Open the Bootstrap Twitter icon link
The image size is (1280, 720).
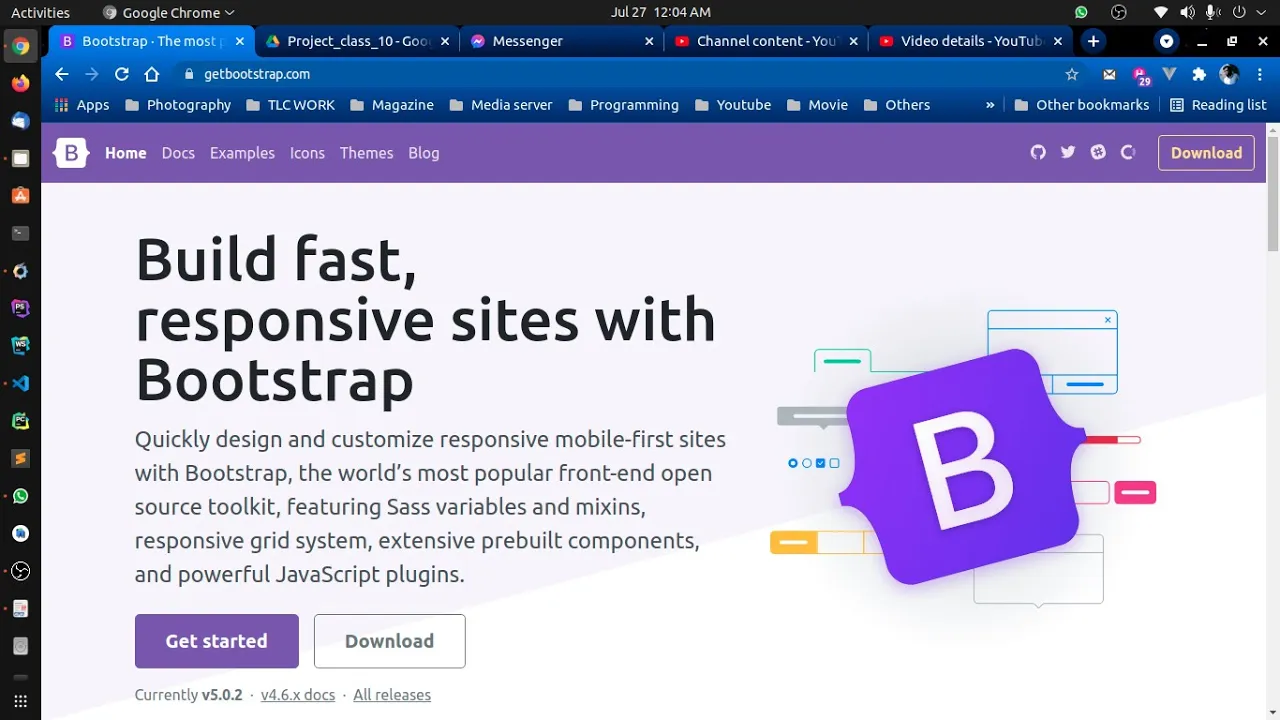(1068, 152)
